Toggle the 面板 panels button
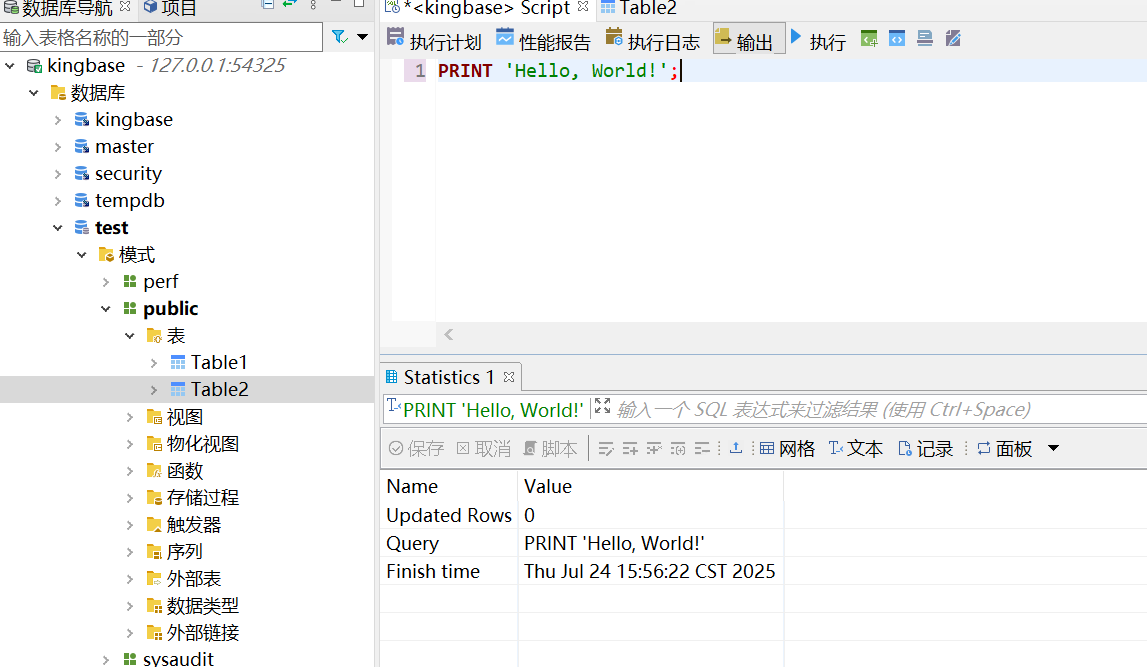Image resolution: width=1147 pixels, height=667 pixels. 1004,448
